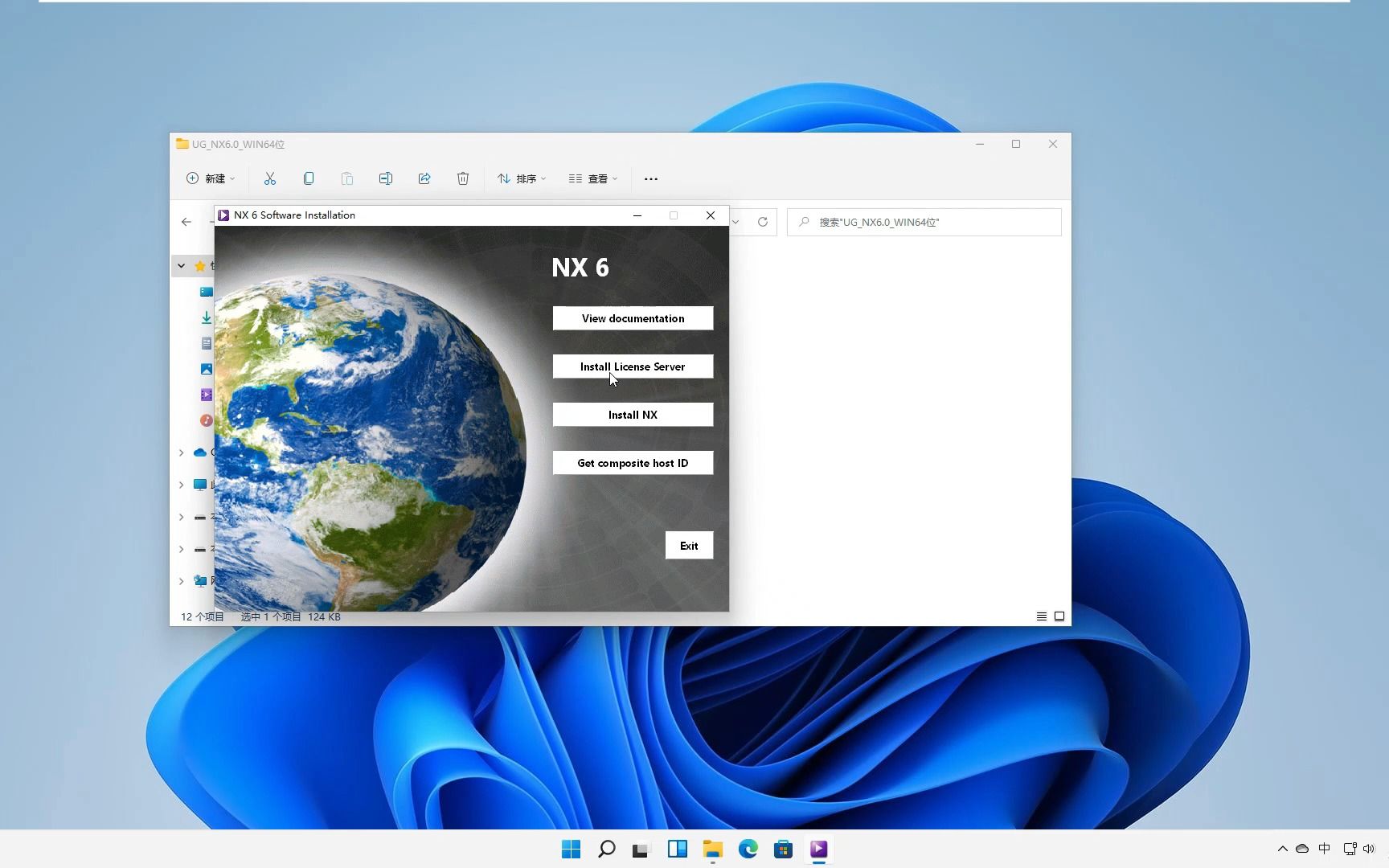
Task: Click the Delete trash icon in Explorer
Action: 463,178
